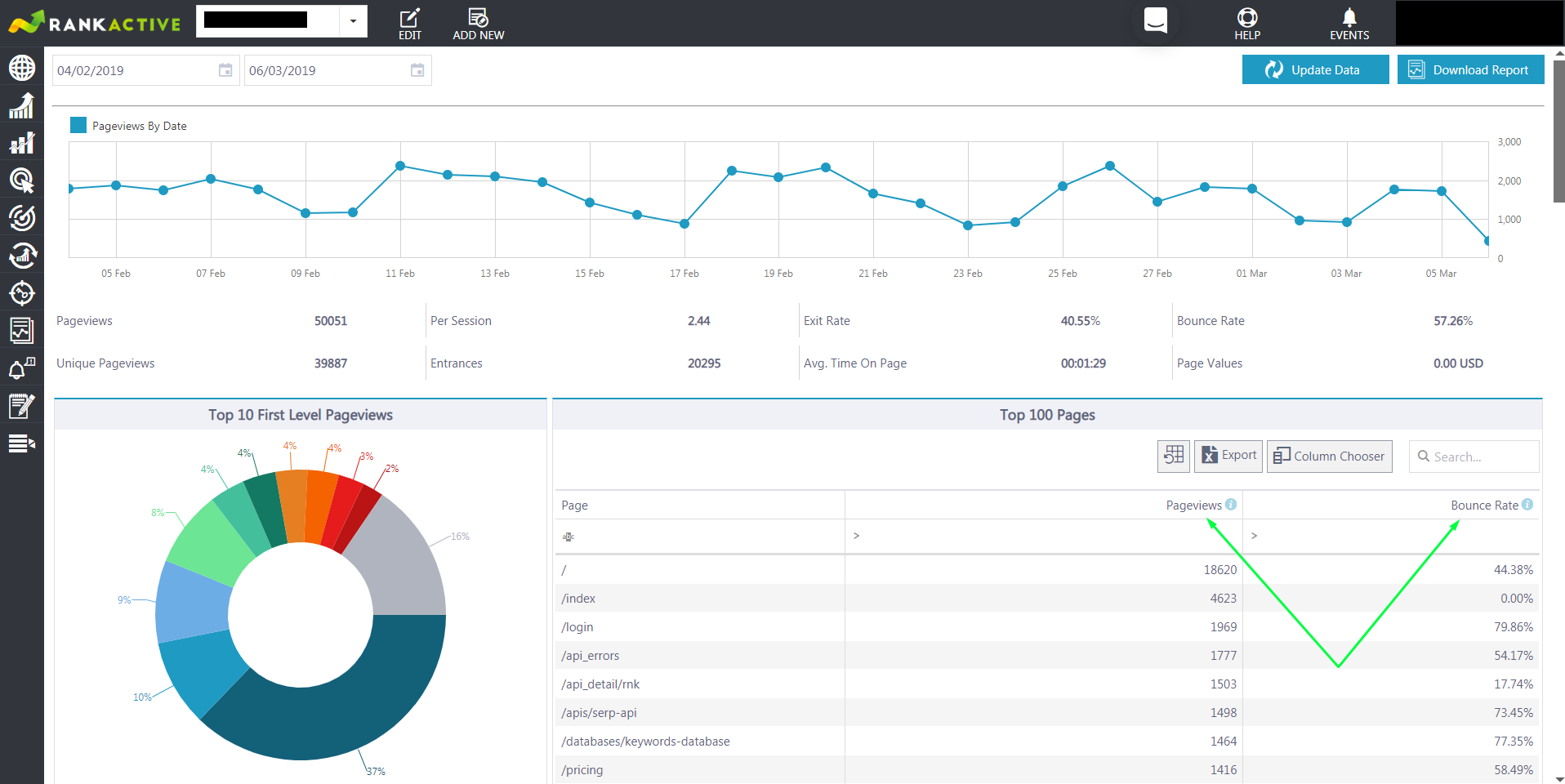Toggle the Pageviews By Date legend item

128,126
